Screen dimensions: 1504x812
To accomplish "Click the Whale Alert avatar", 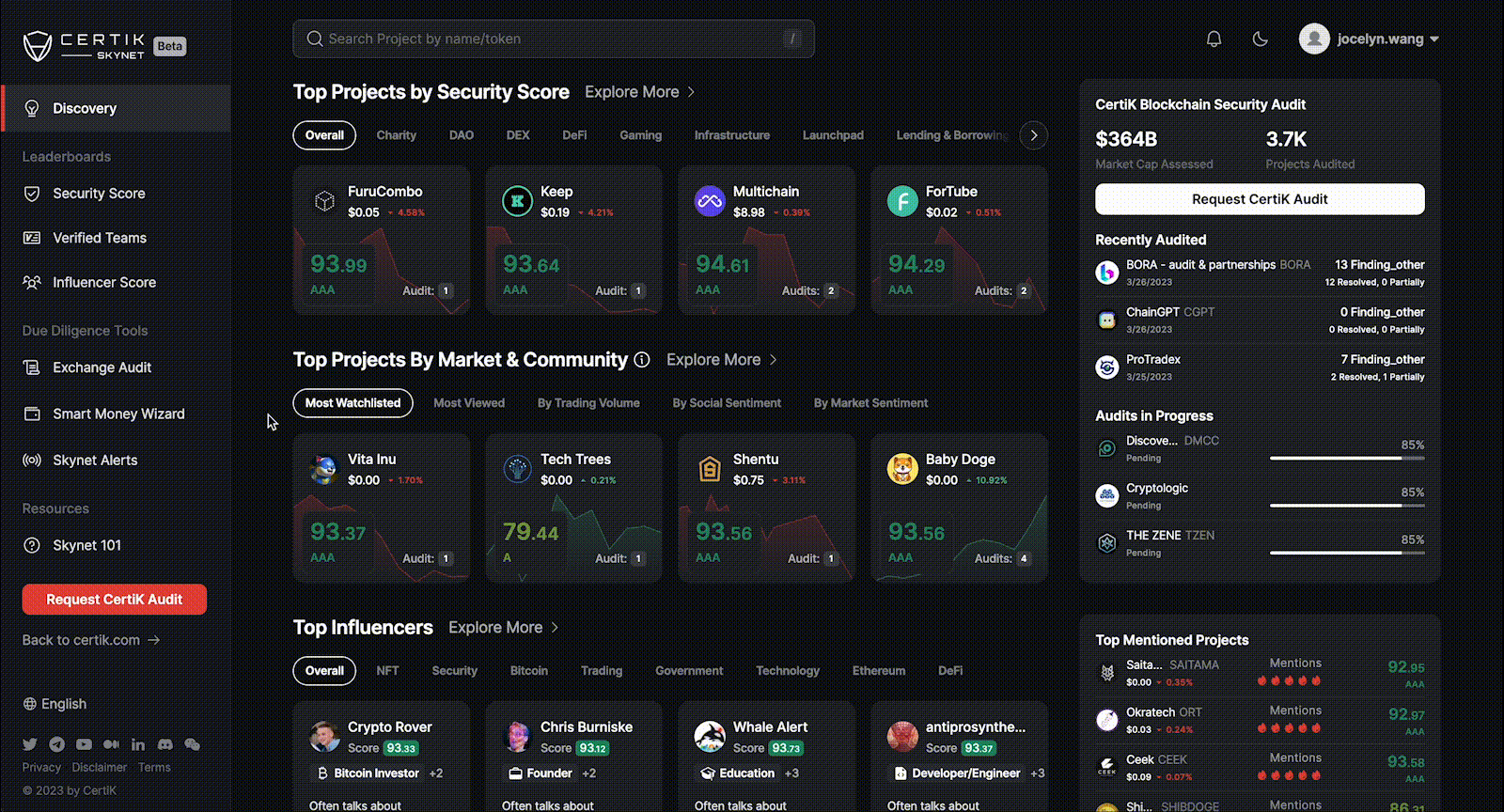I will 710,737.
